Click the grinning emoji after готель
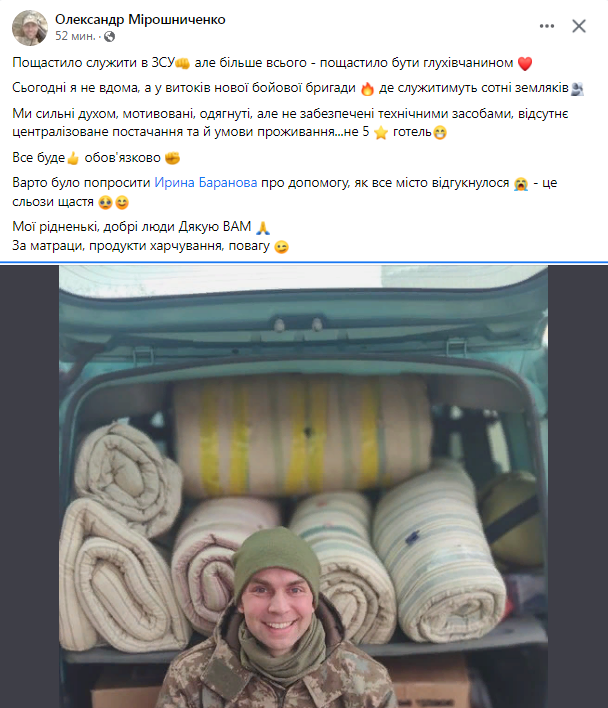 tap(440, 133)
